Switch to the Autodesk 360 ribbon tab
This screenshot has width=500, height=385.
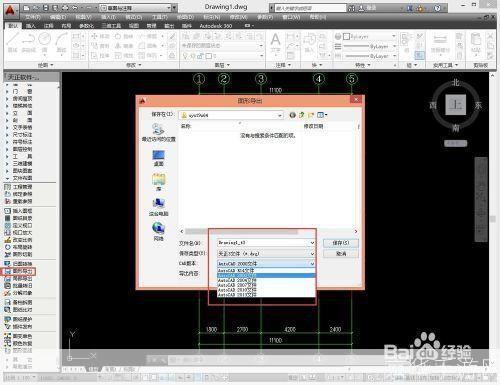pos(216,26)
